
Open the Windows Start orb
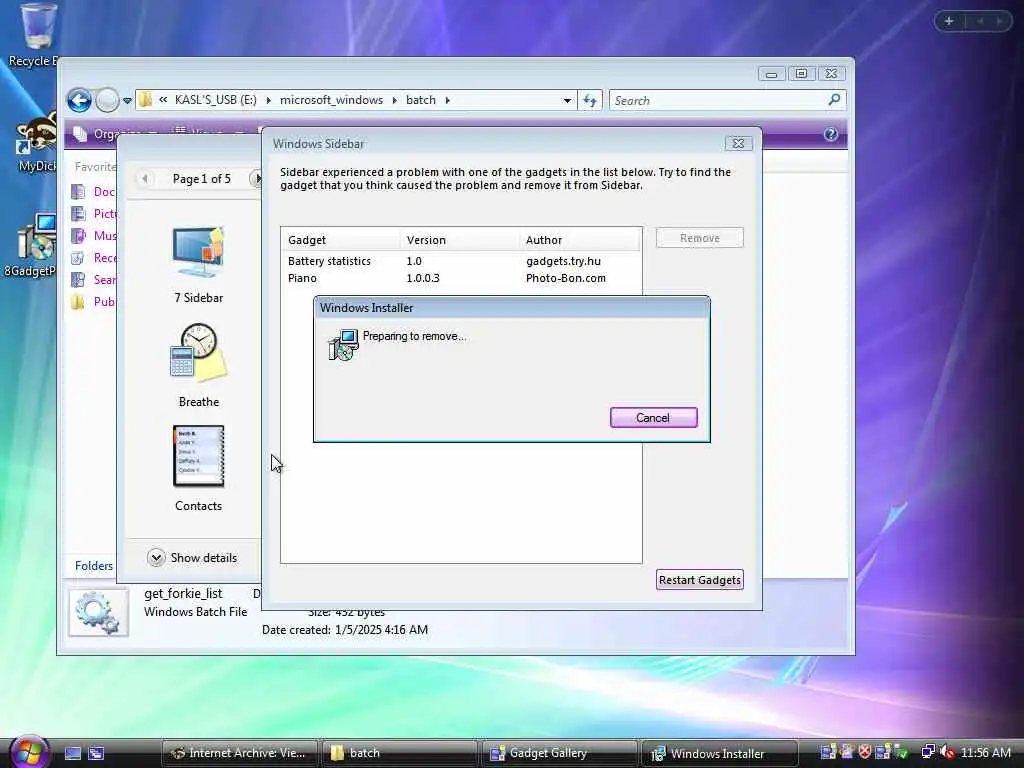[x=29, y=752]
